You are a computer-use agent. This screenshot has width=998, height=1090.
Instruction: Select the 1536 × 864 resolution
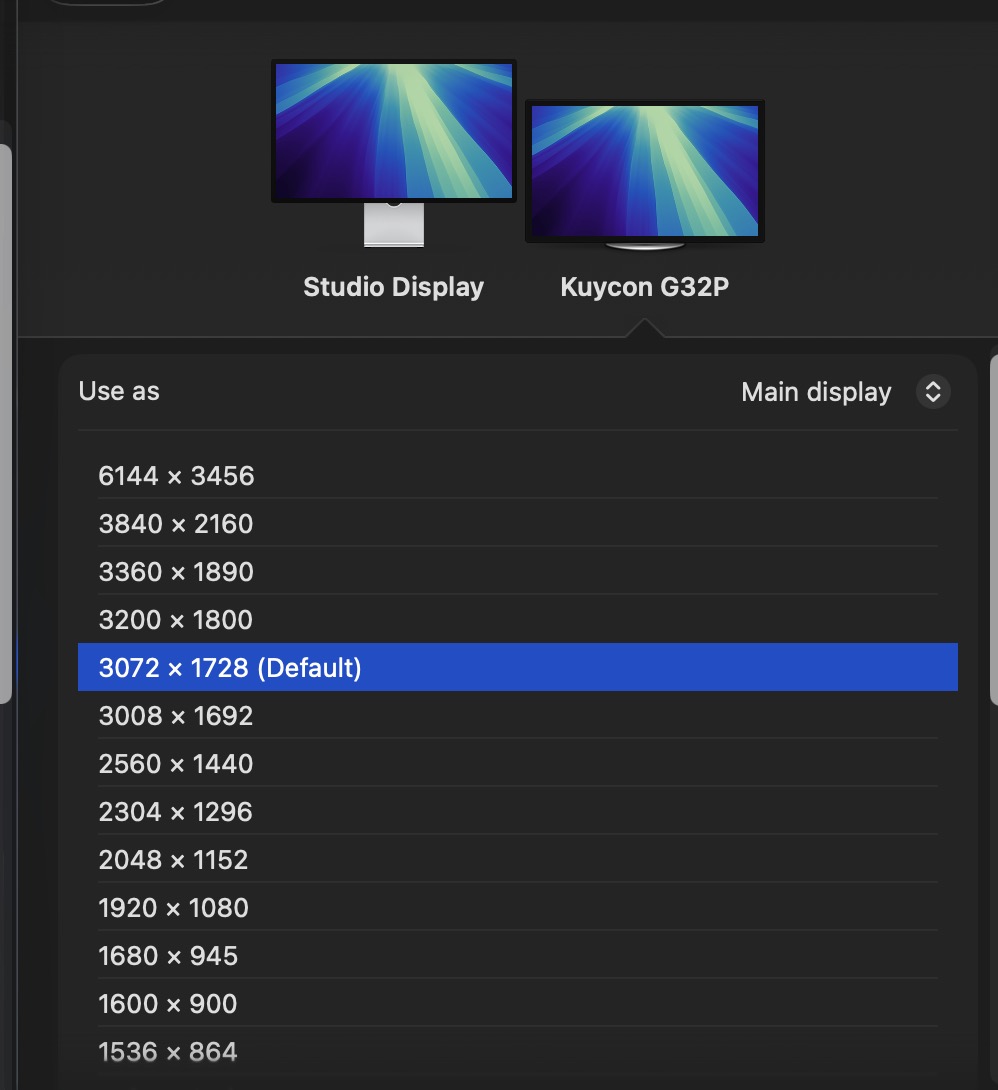[x=168, y=1051]
